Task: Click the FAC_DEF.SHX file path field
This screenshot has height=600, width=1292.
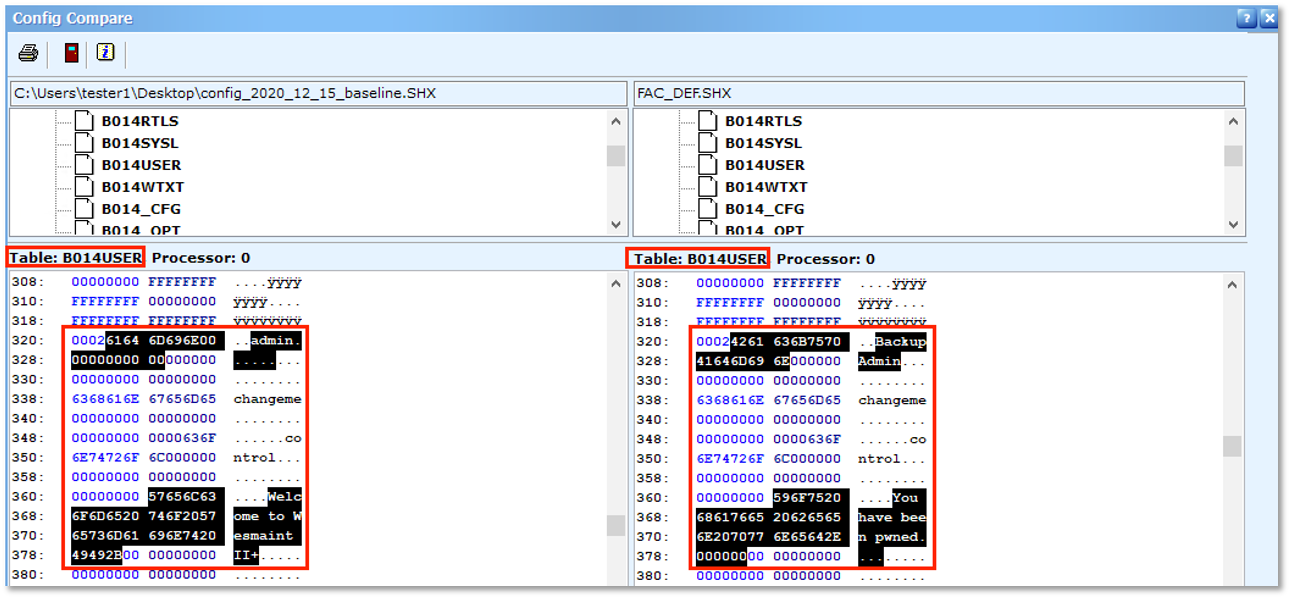Action: [x=938, y=93]
